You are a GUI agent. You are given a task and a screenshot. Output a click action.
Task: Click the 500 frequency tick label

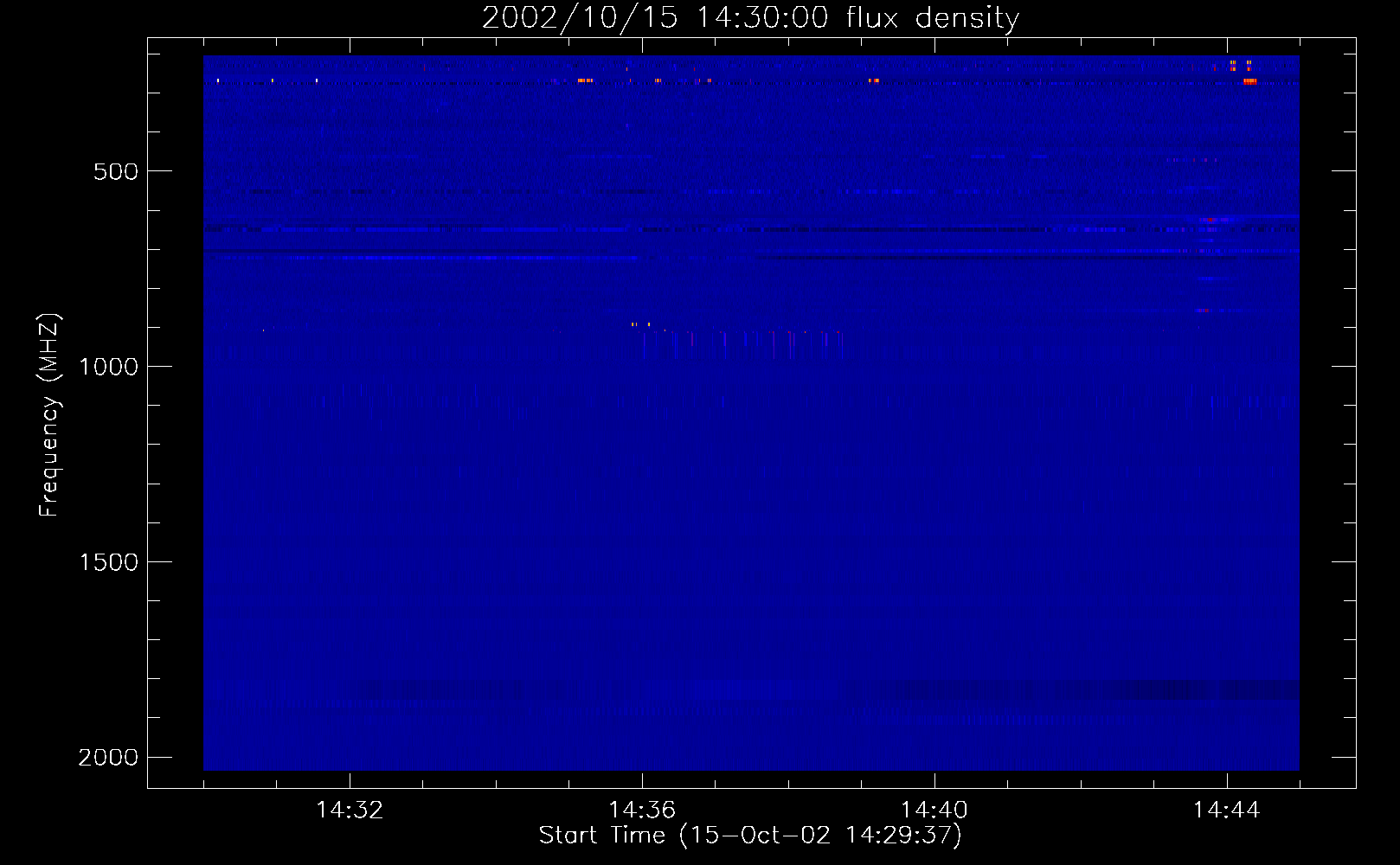[x=116, y=171]
